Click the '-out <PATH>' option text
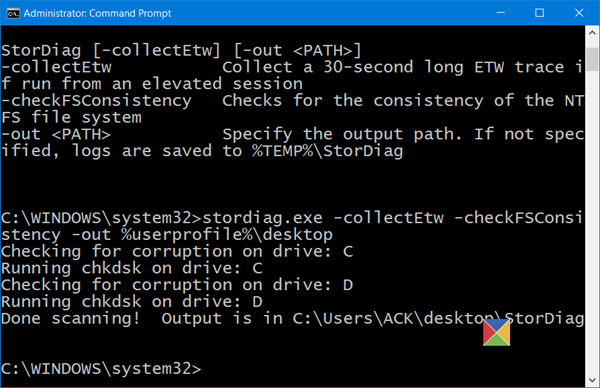Viewport: 600px width, 388px height. point(56,134)
